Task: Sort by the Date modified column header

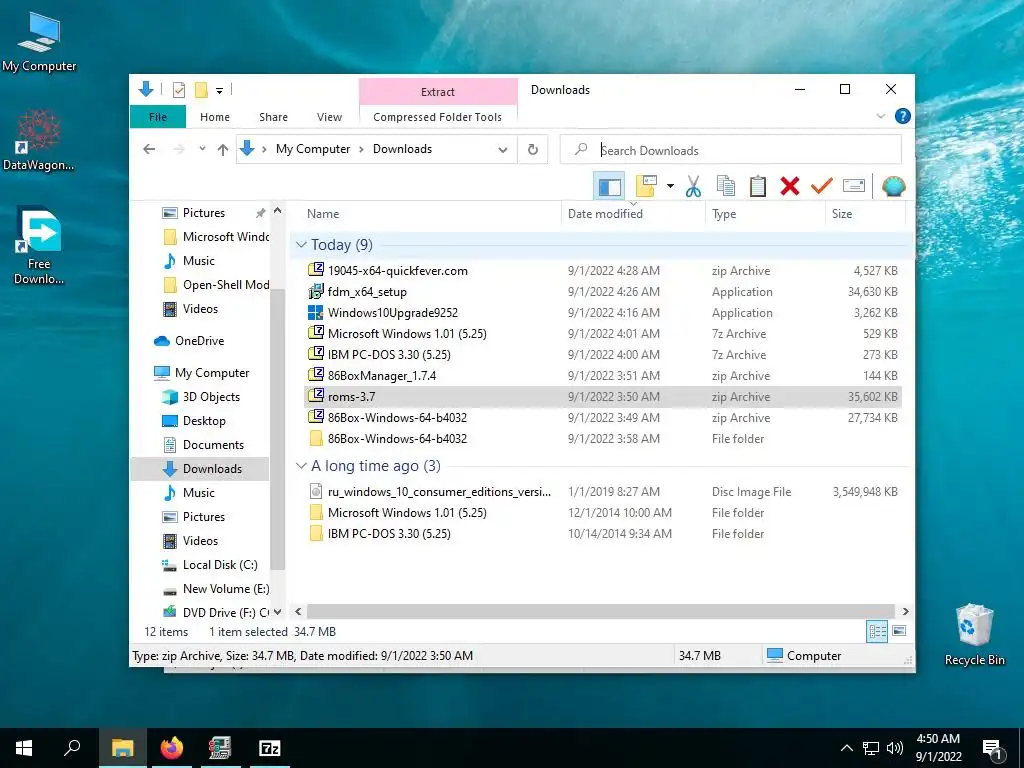Action: point(633,214)
